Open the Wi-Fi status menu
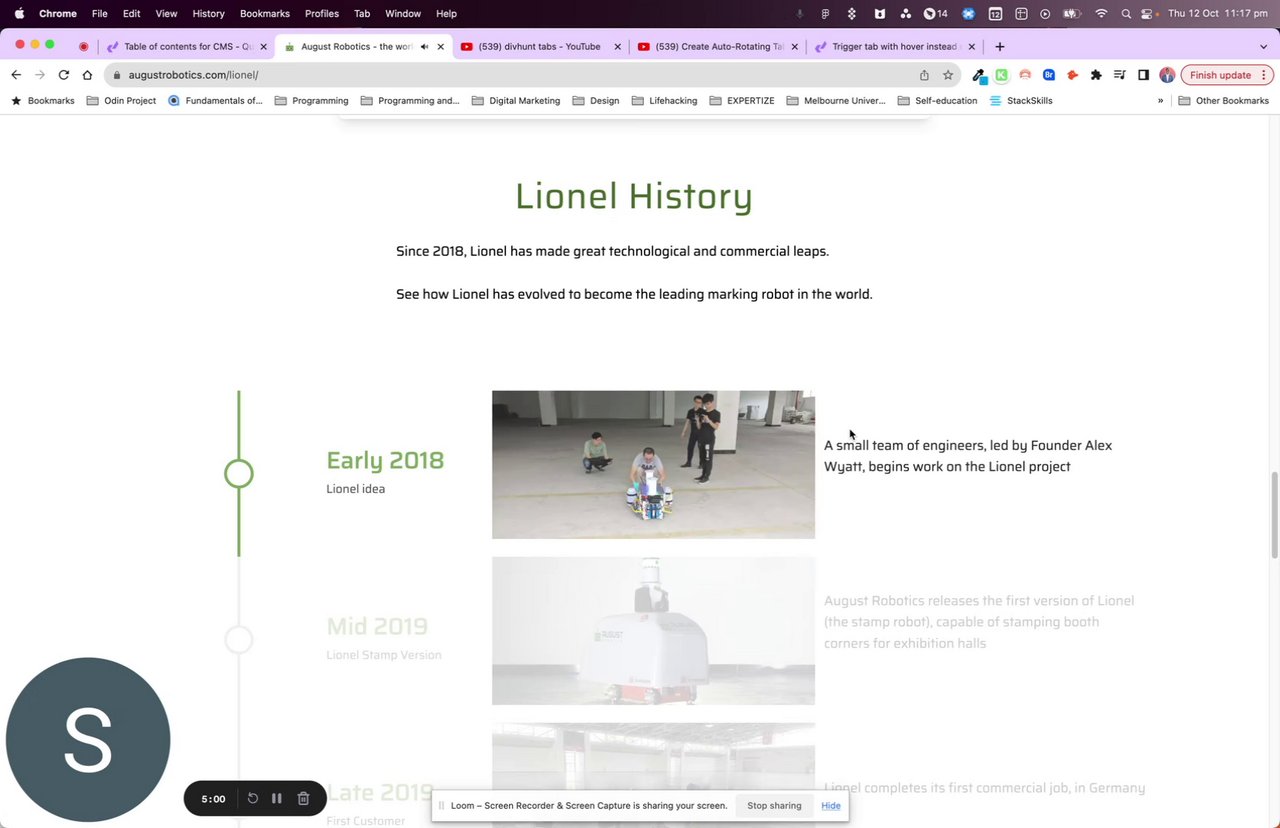 [x=1101, y=14]
